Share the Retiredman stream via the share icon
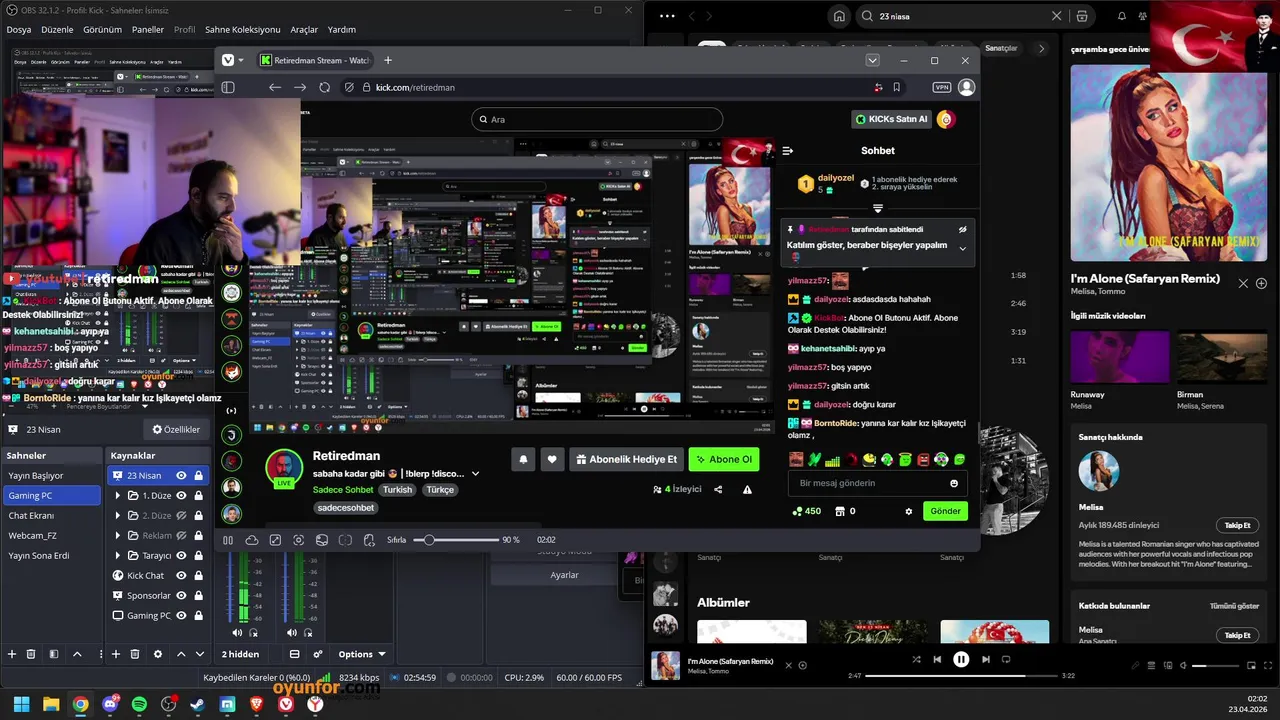1280x720 pixels. 718,489
